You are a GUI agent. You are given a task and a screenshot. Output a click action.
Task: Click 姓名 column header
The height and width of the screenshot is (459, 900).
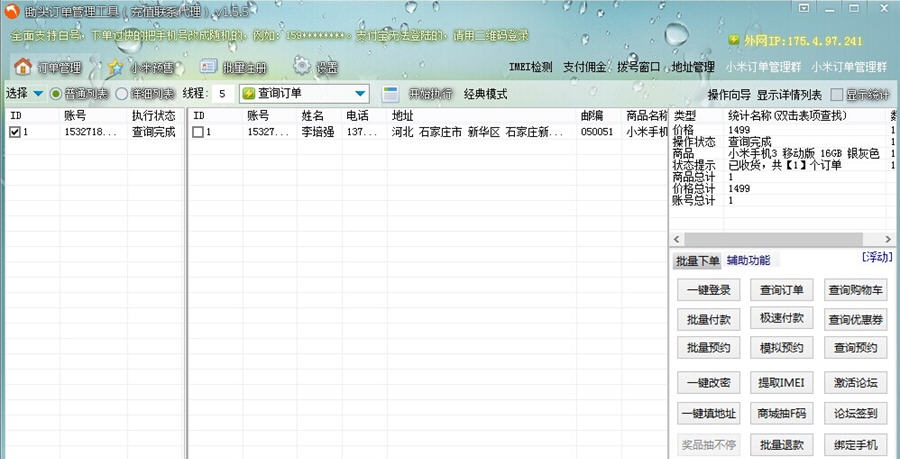[320, 116]
